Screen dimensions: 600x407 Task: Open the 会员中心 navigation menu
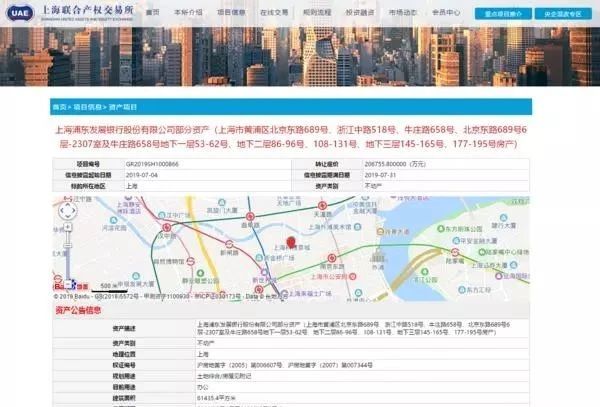click(446, 12)
